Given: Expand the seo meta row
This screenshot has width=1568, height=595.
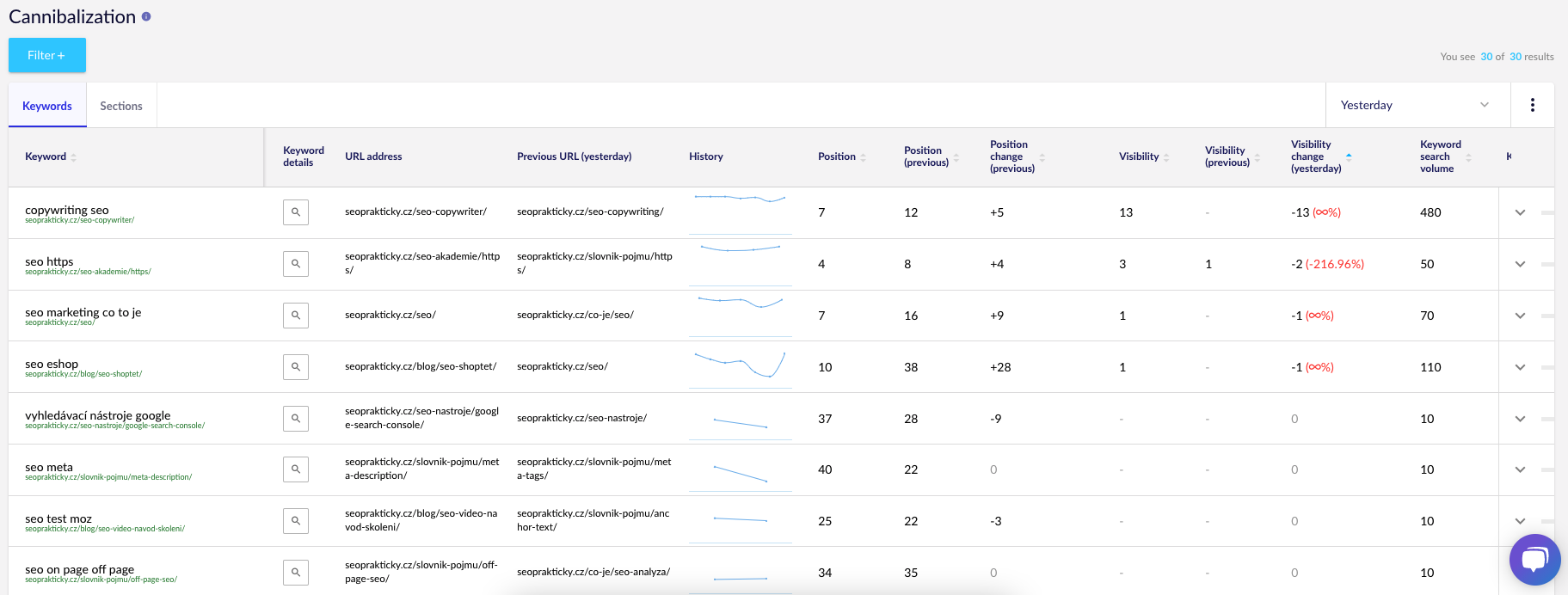Looking at the screenshot, I should pyautogui.click(x=1520, y=469).
